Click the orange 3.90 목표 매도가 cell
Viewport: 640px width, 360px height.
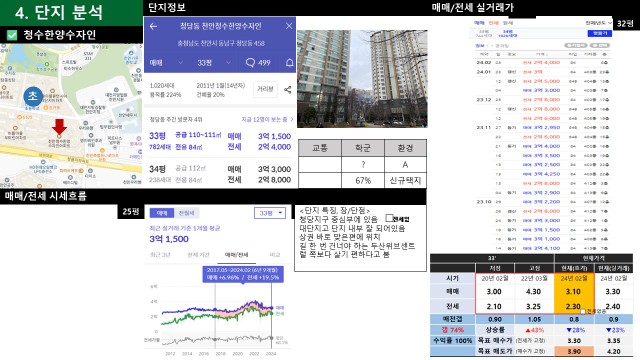tap(573, 351)
